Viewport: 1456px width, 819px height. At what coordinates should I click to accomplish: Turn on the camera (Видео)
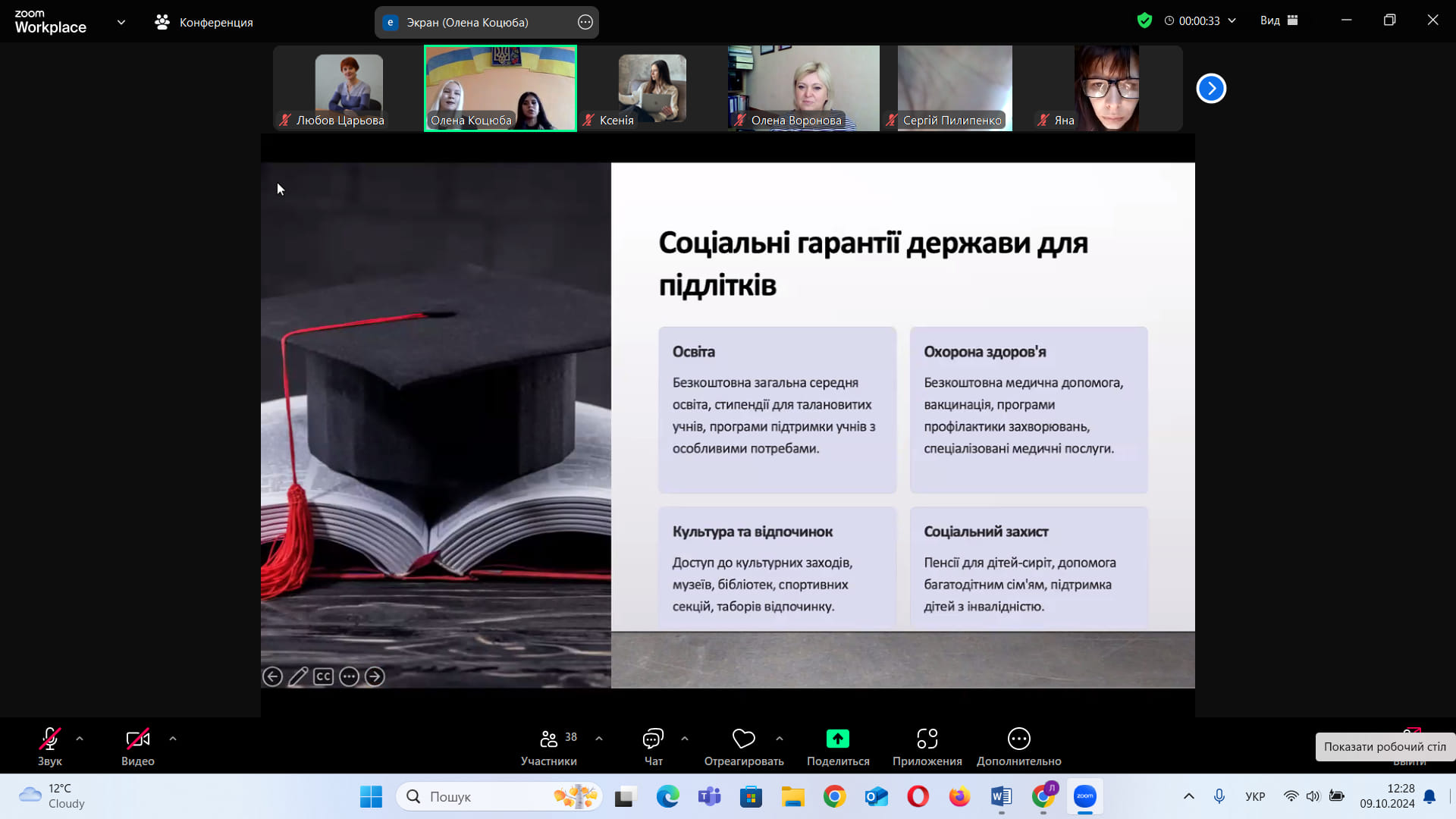coord(137,747)
